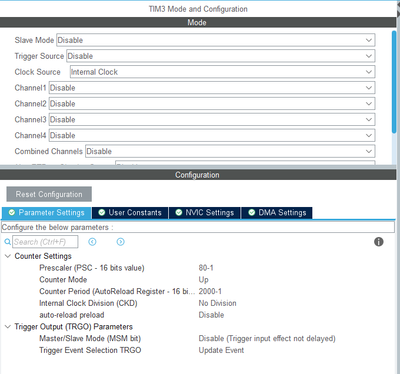
Task: Click Internal Clock Division (CKD) label
Action: pyautogui.click(x=88, y=303)
